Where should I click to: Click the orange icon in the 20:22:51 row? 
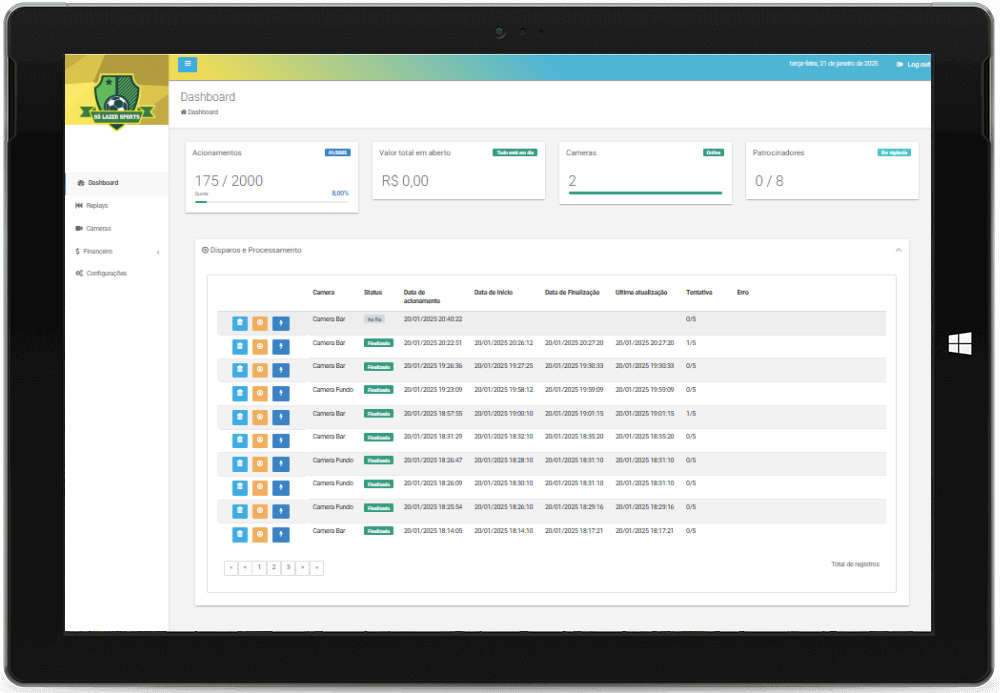coord(260,346)
